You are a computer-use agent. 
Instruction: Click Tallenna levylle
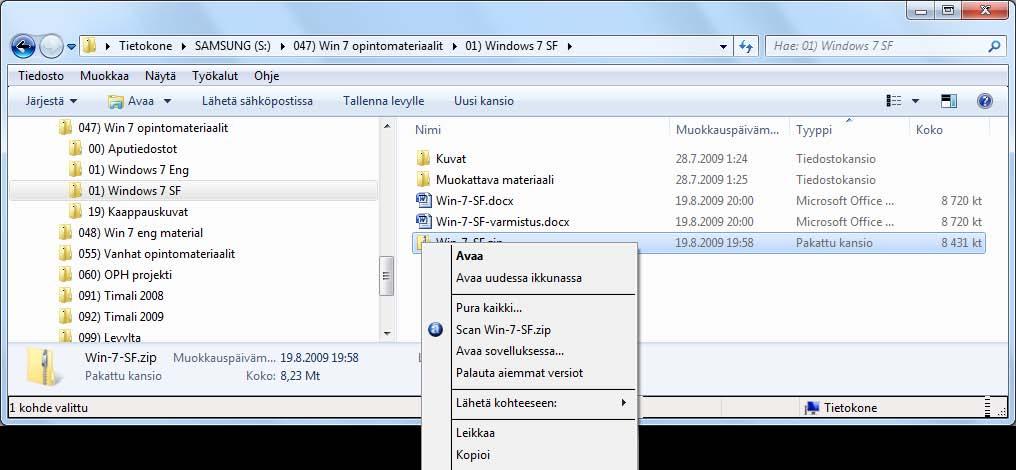(384, 101)
